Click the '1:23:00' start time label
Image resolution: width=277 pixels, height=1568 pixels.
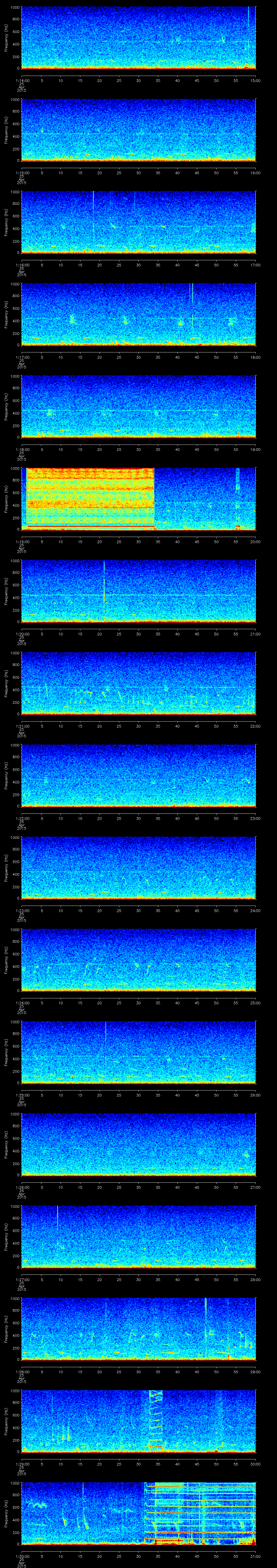(22, 910)
